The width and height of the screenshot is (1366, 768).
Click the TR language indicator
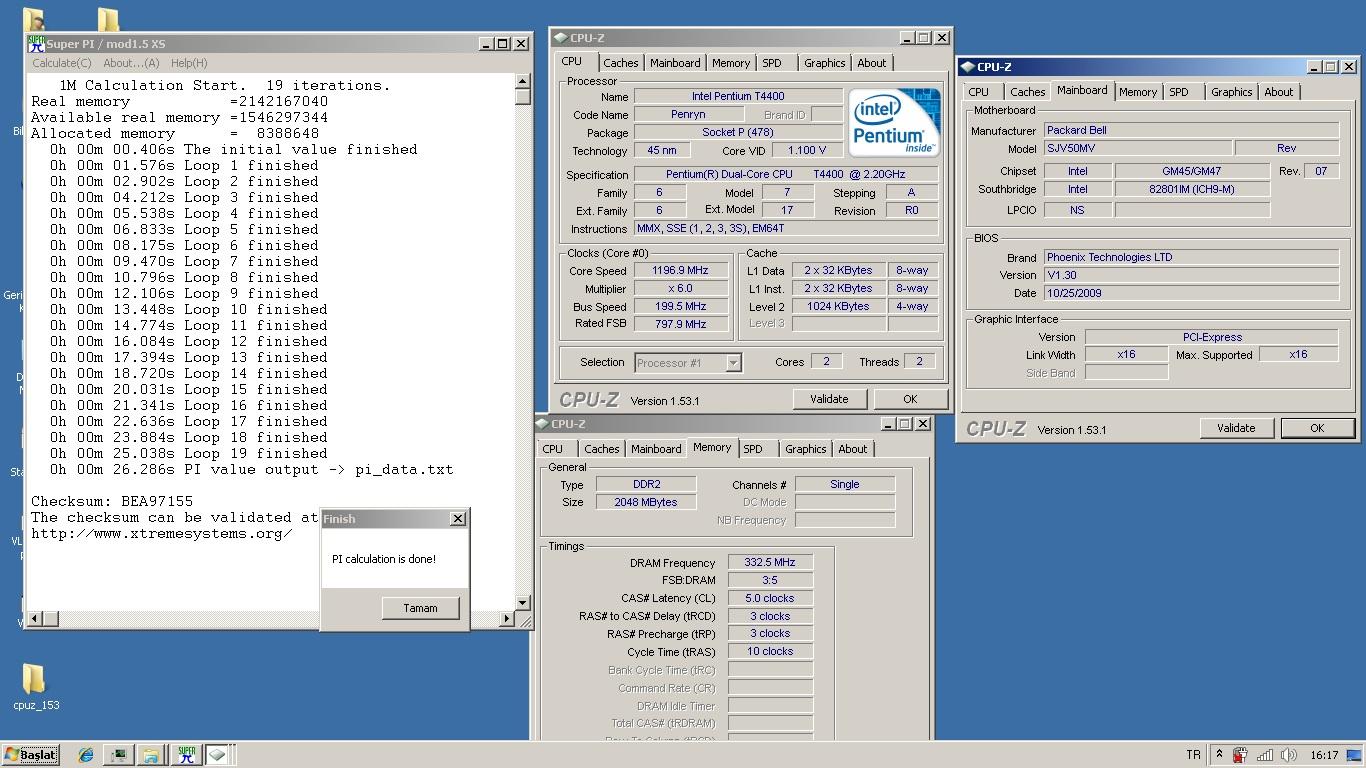(x=1193, y=755)
